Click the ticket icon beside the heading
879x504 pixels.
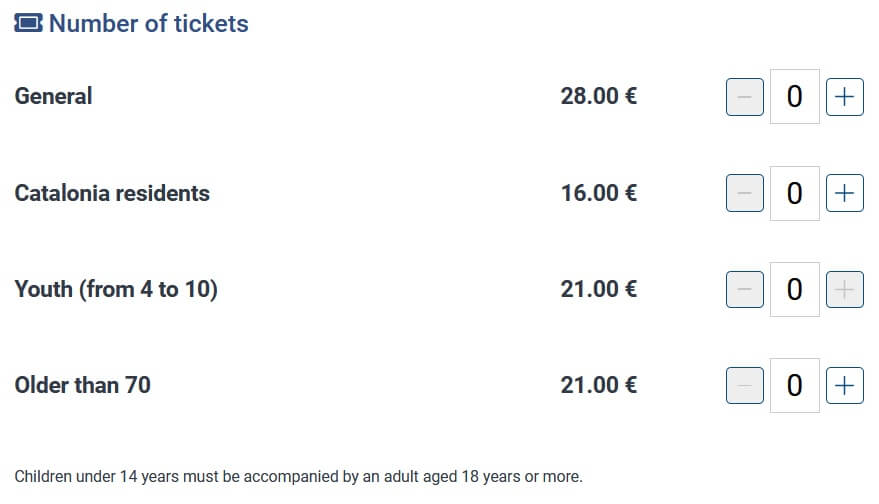(29, 24)
